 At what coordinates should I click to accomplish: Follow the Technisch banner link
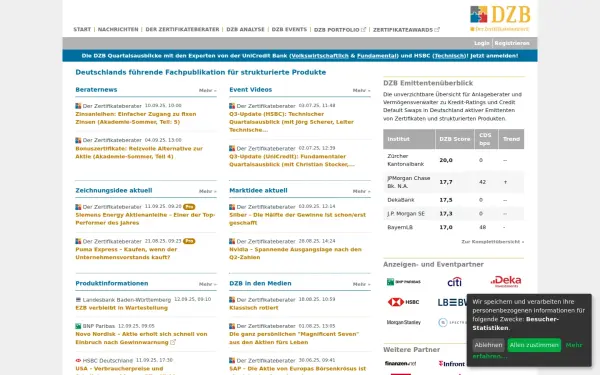click(450, 56)
